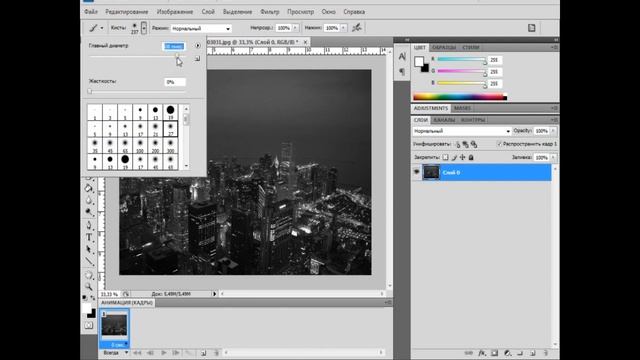
Task: Click the hardness slider handle
Action: click(x=90, y=91)
